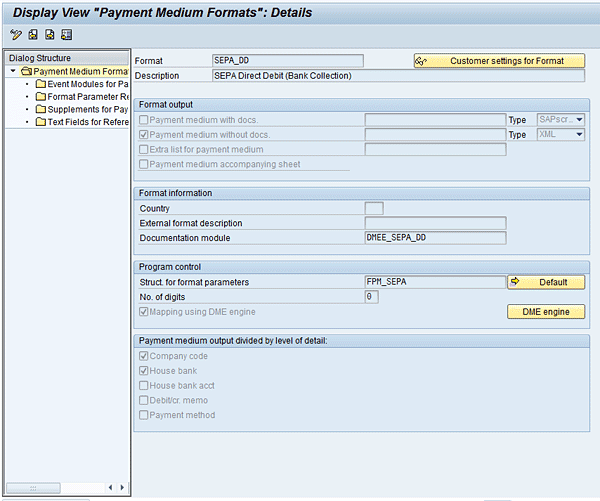The image size is (600, 501).
Task: Toggle the House bank checkbox
Action: 145,371
